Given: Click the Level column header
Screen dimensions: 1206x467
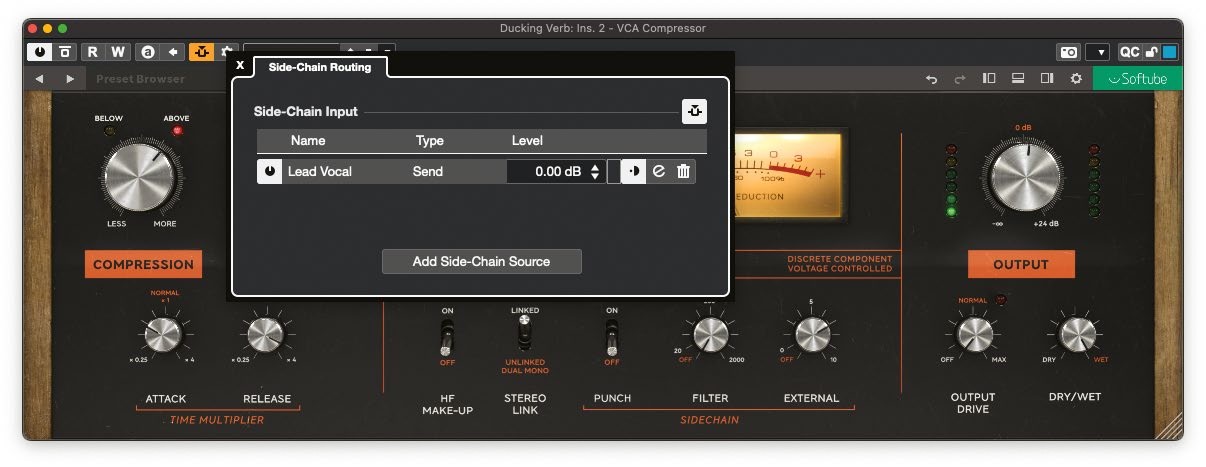Looking at the screenshot, I should [x=527, y=141].
